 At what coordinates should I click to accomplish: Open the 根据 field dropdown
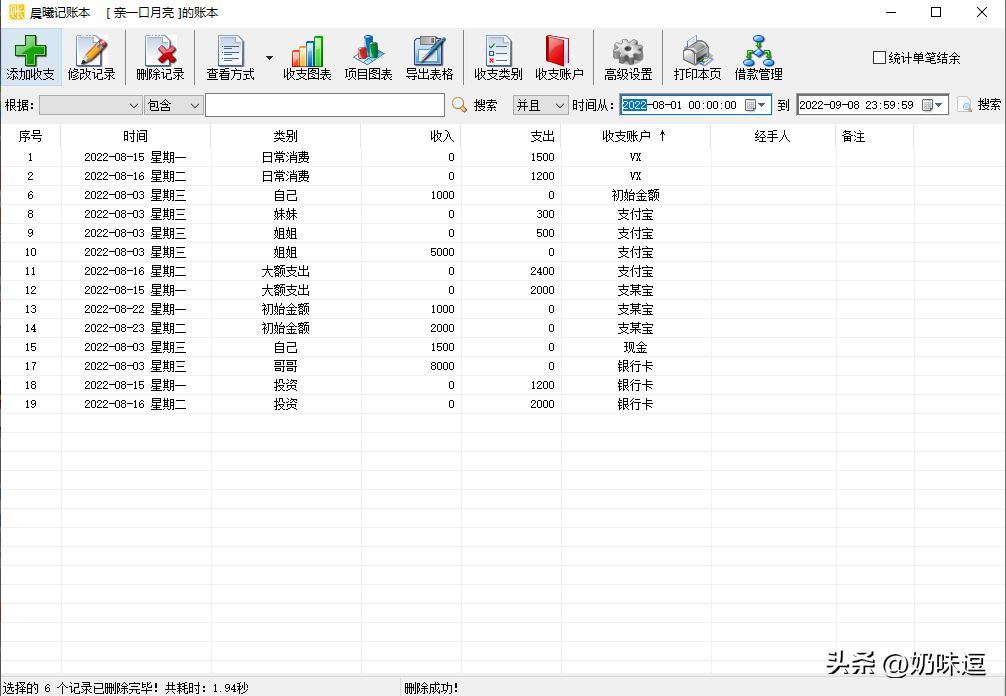[x=90, y=105]
